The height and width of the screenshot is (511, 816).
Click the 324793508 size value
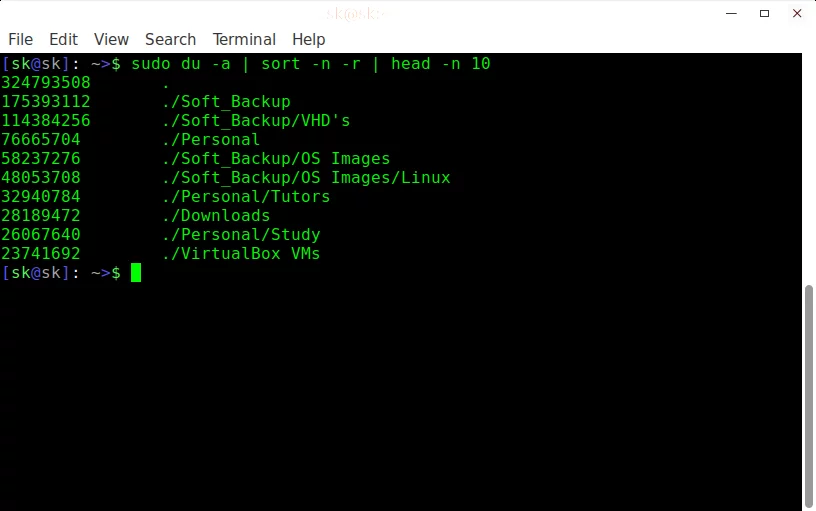pyautogui.click(x=46, y=82)
